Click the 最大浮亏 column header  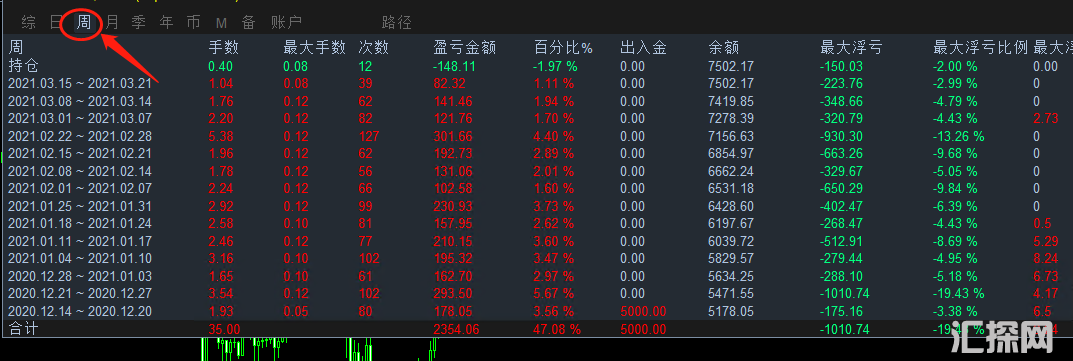[x=851, y=48]
